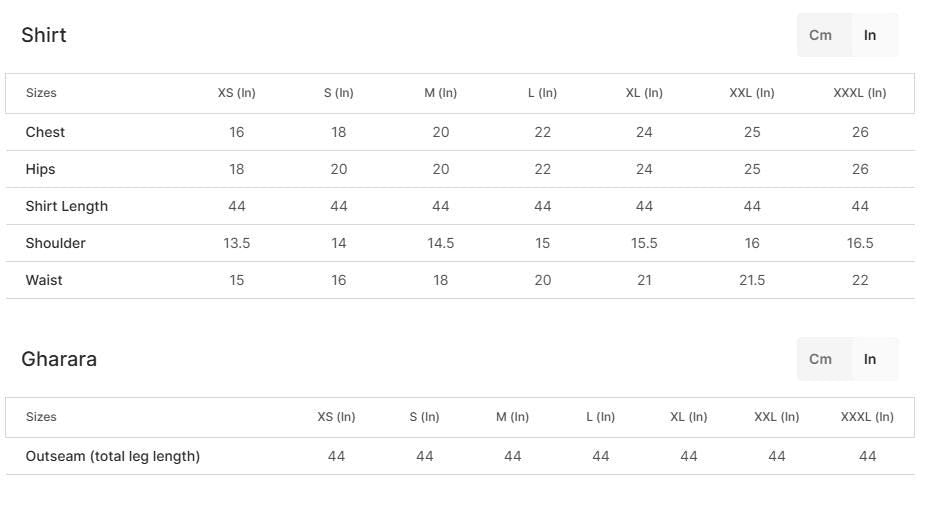
Task: Click the 13.5 Shoulder value for XS
Action: 237,243
